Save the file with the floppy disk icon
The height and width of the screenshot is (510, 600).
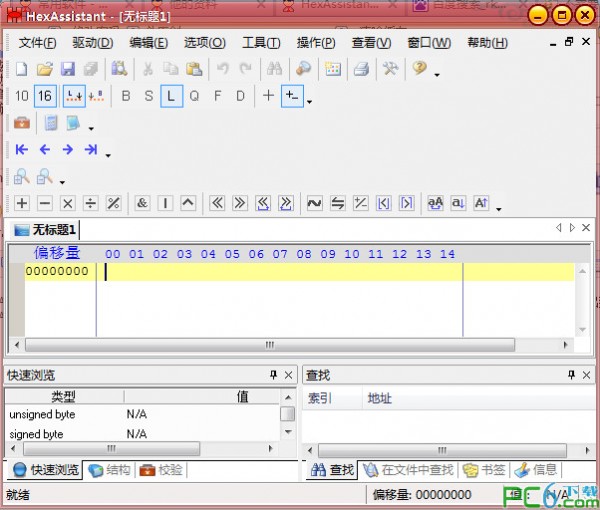coord(68,69)
